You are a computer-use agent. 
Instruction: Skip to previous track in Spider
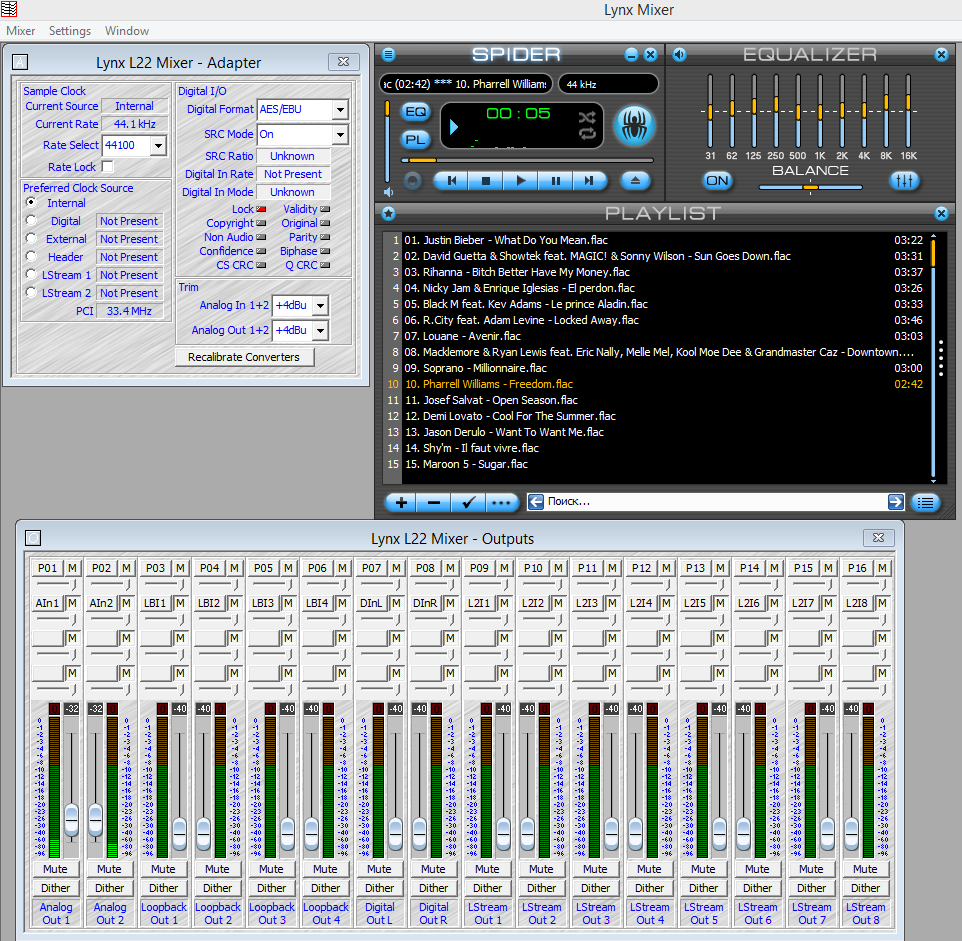[x=452, y=181]
